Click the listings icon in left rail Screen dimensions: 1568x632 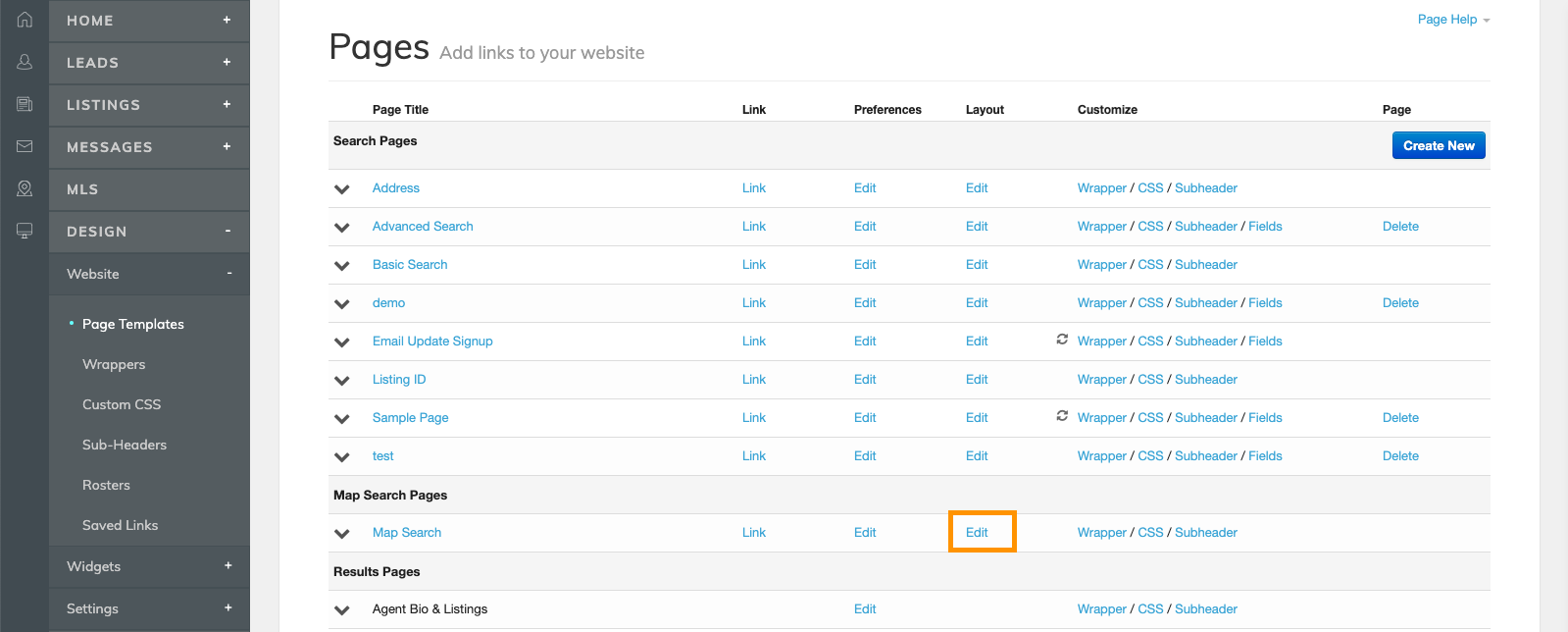(x=25, y=104)
